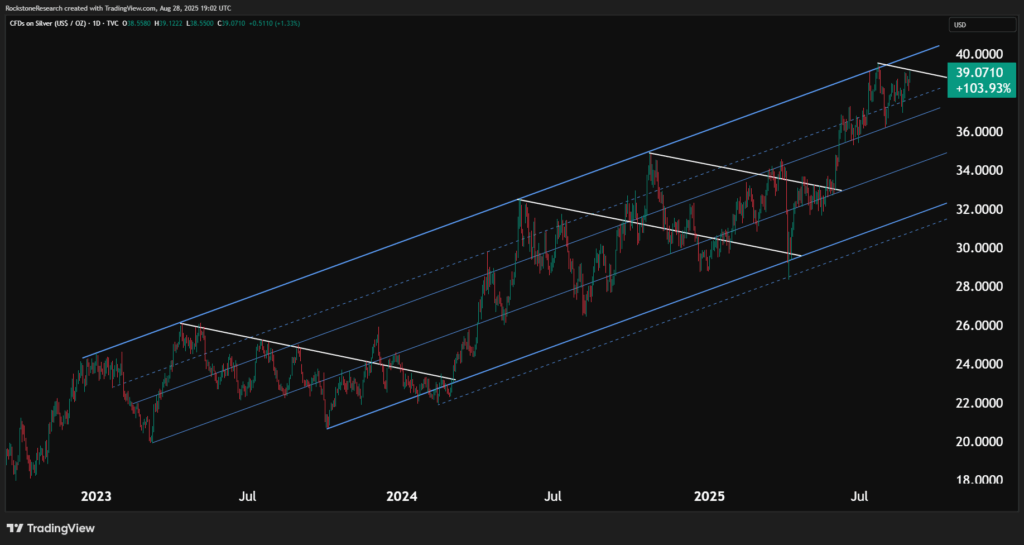The width and height of the screenshot is (1024, 545).
Task: Click the Jul marker after 2025
Action: (x=859, y=496)
